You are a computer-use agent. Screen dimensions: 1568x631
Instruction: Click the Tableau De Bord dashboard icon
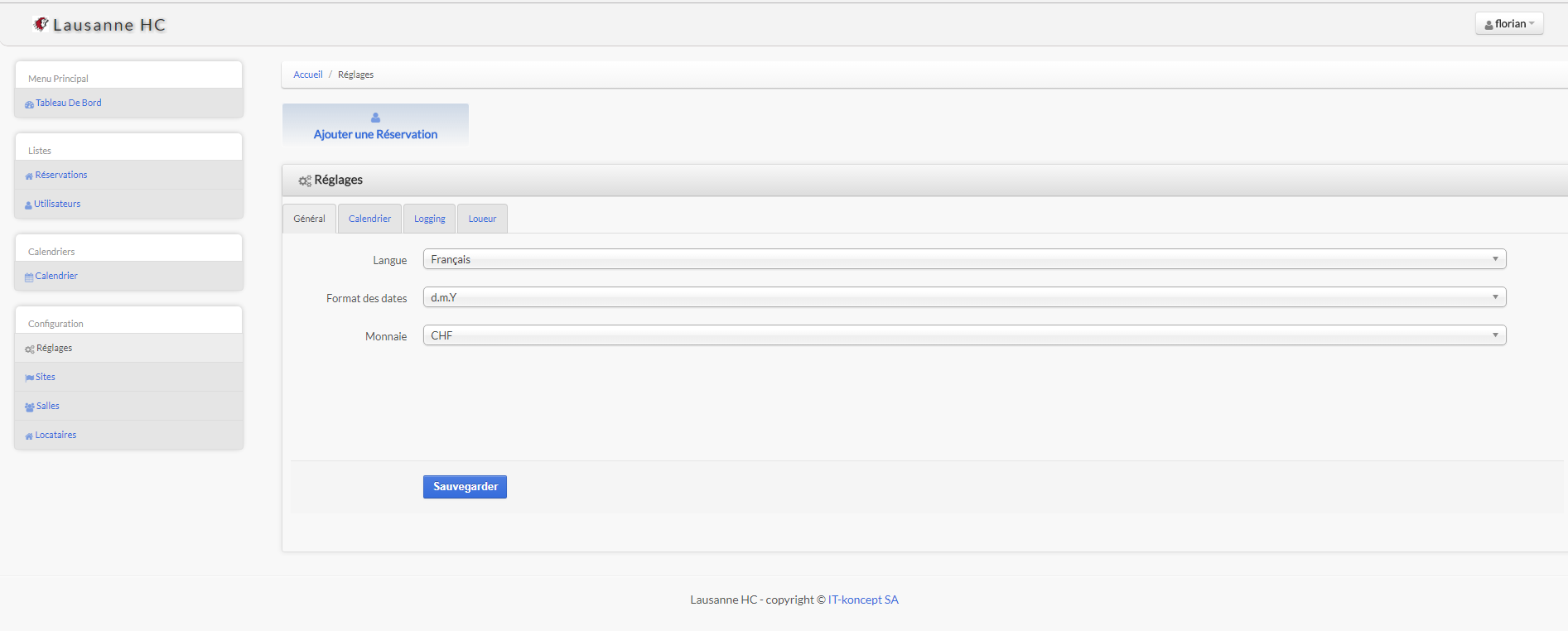pyautogui.click(x=29, y=104)
